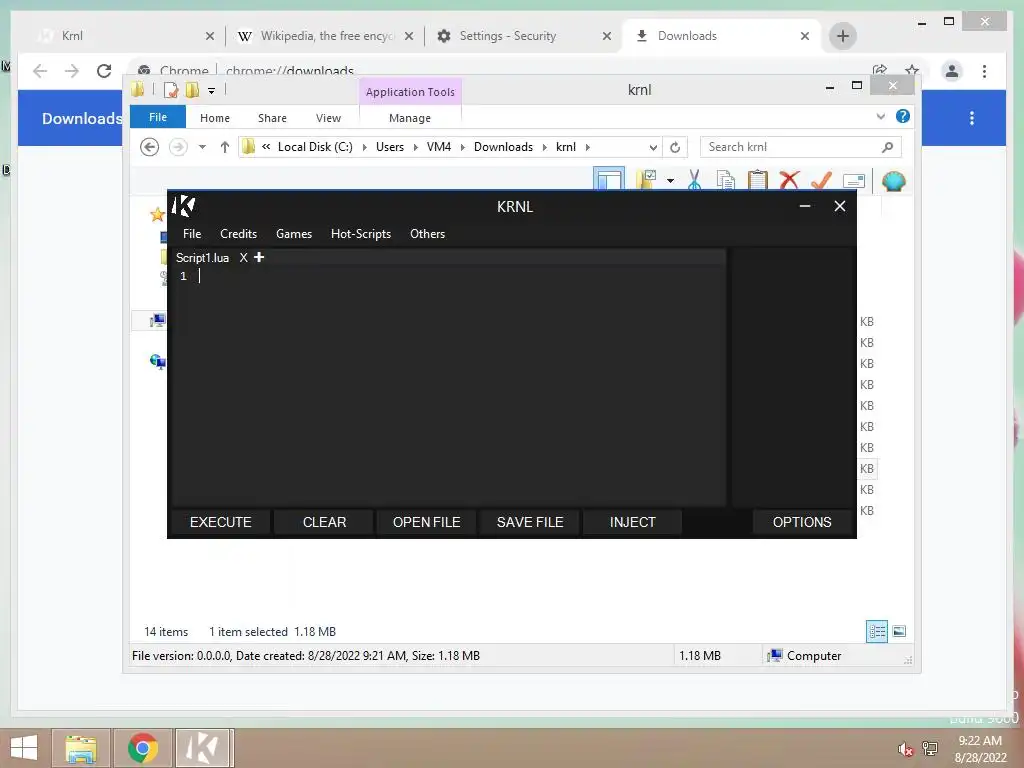Click the Local Disk (C:) breadcrumb

click(315, 147)
